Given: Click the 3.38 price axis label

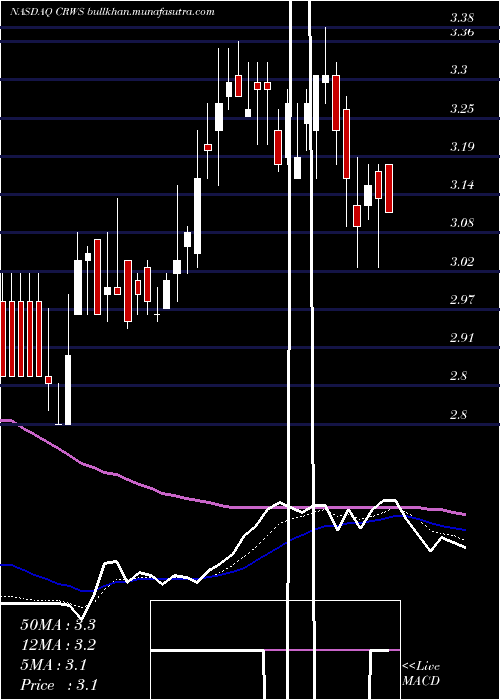Looking at the screenshot, I should pyautogui.click(x=462, y=18).
